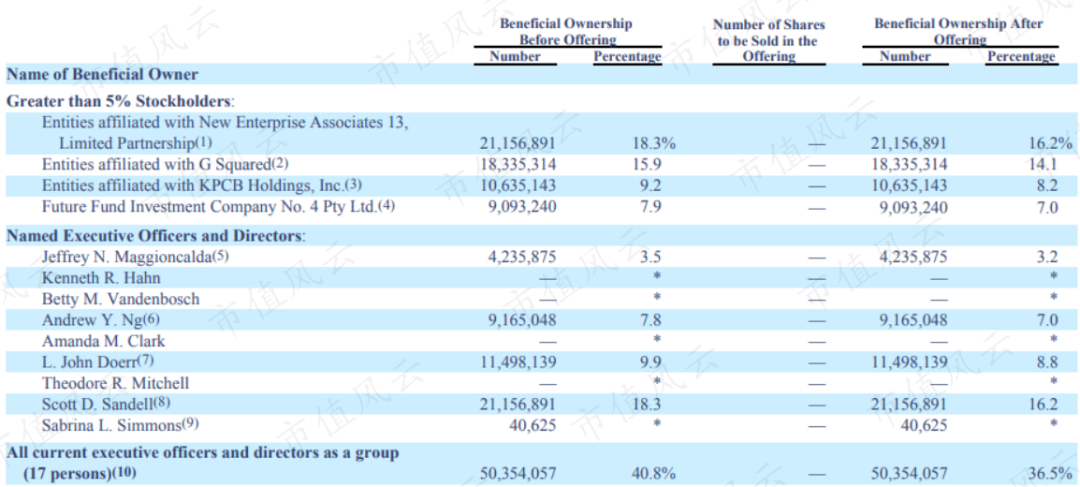Click 'Number of Shares to be Sold' header
This screenshot has height=487, width=1080.
pyautogui.click(x=769, y=41)
